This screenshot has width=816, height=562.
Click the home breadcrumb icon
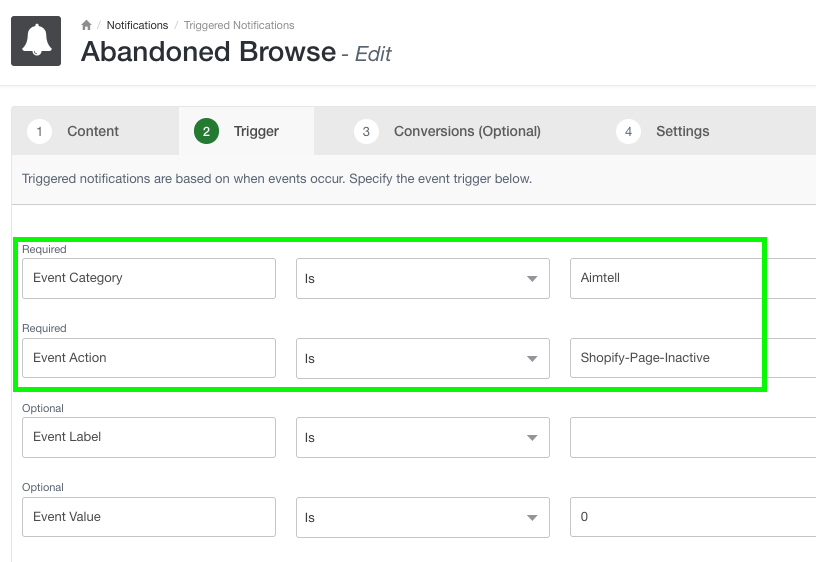[x=87, y=25]
